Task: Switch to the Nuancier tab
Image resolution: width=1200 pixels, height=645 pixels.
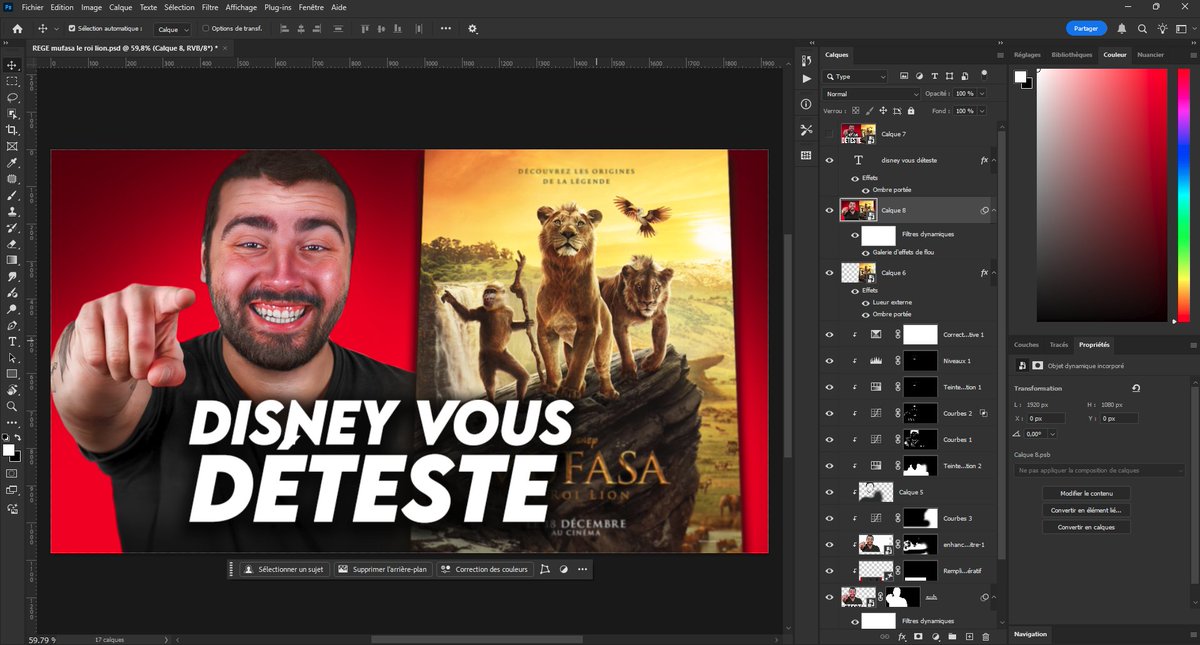Action: [x=1151, y=55]
